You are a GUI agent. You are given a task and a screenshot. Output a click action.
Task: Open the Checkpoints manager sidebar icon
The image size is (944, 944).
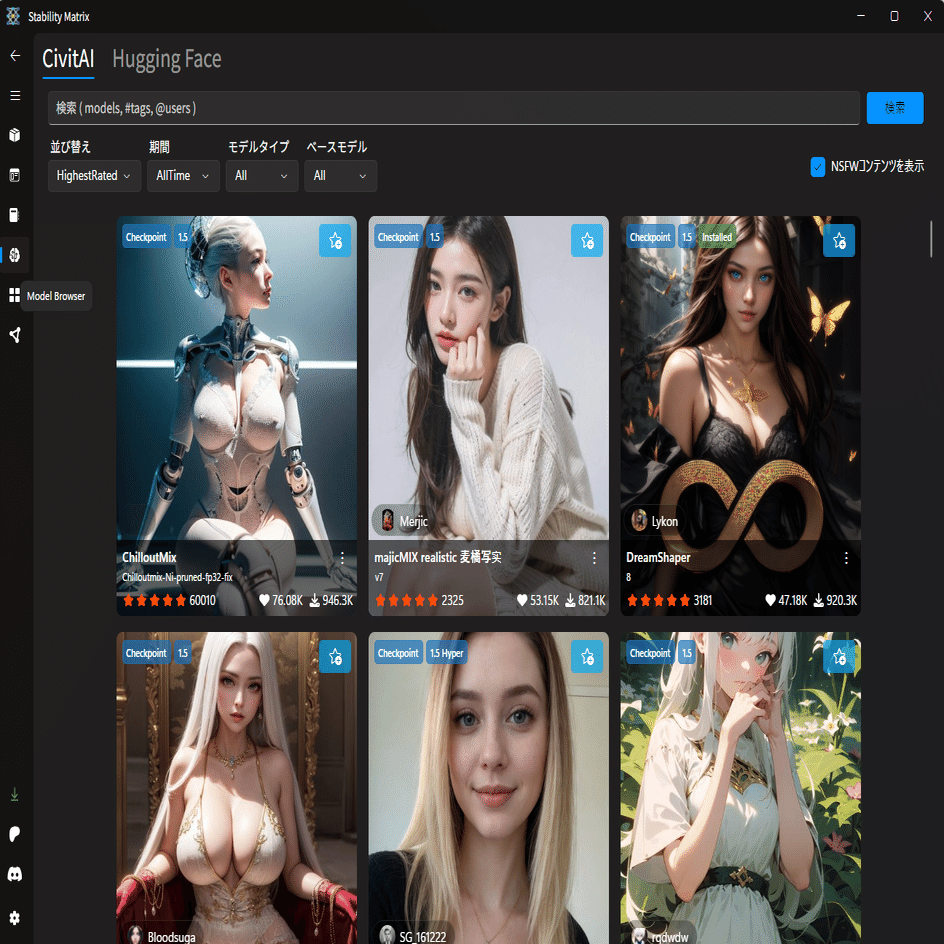coord(15,215)
